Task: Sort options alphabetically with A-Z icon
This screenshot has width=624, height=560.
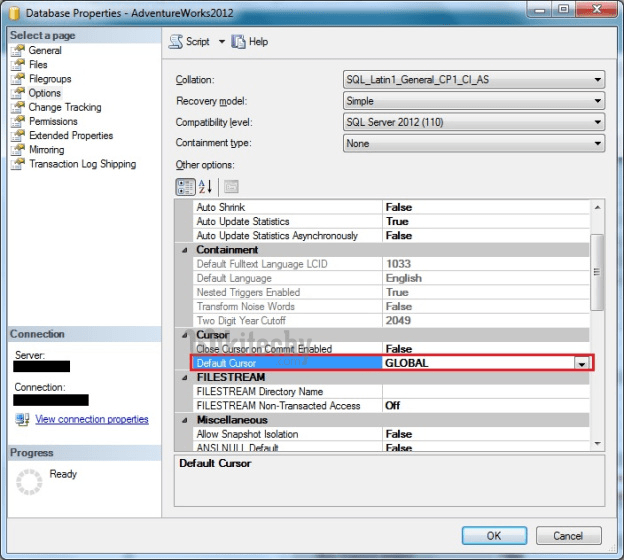Action: click(205, 187)
